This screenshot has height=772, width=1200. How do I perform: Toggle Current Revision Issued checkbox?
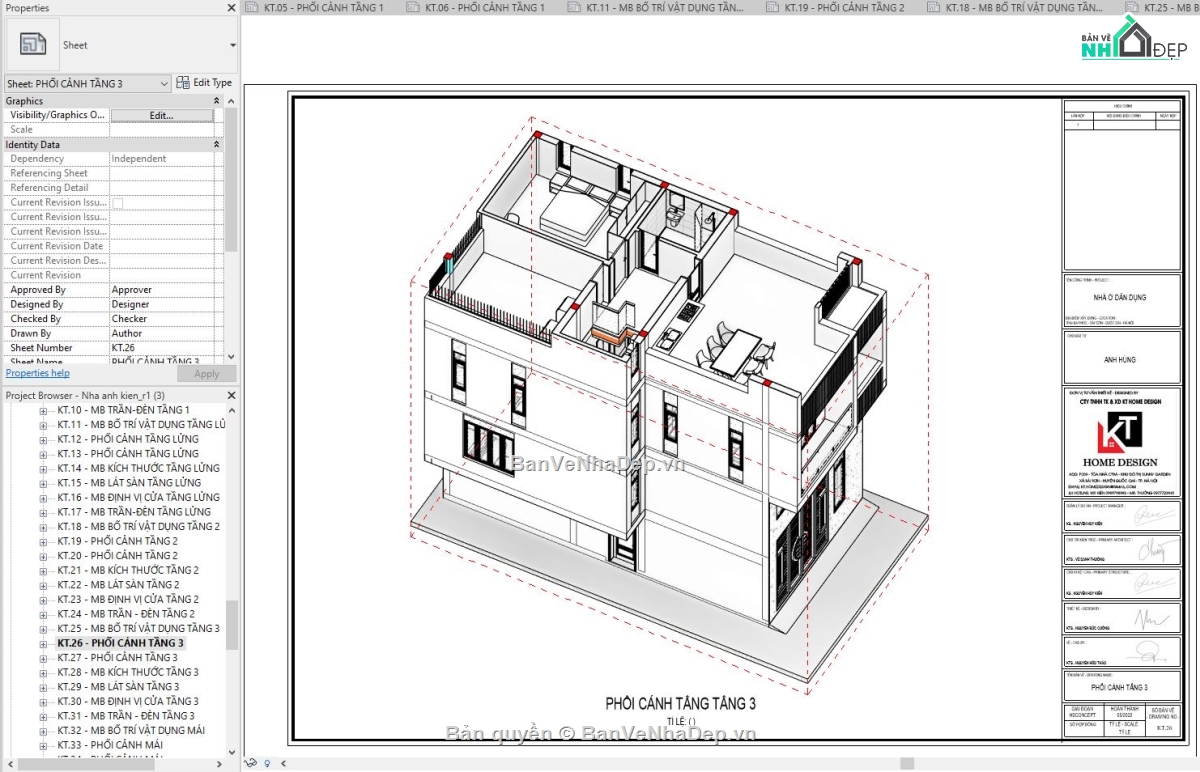[x=118, y=202]
